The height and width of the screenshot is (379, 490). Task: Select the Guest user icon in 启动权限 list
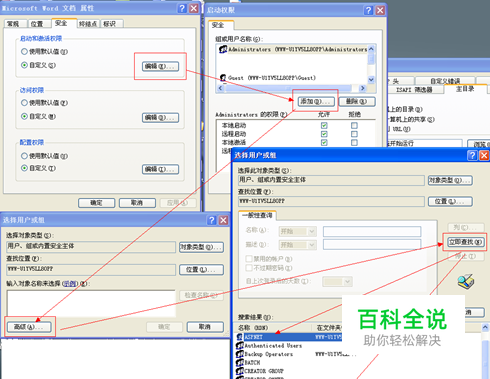coord(223,78)
